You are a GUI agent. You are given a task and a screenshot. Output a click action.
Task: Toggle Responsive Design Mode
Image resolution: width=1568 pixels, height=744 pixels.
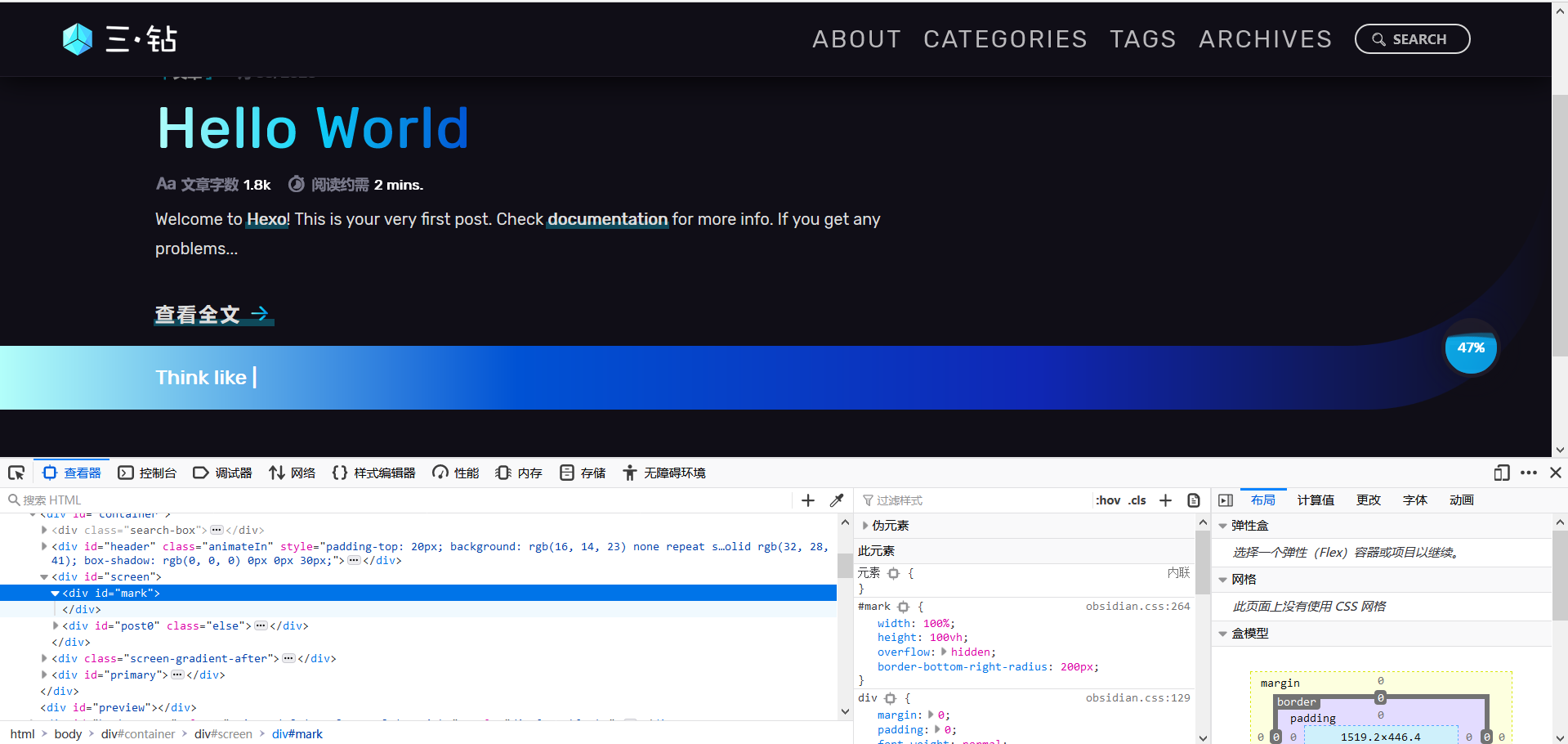[1502, 473]
